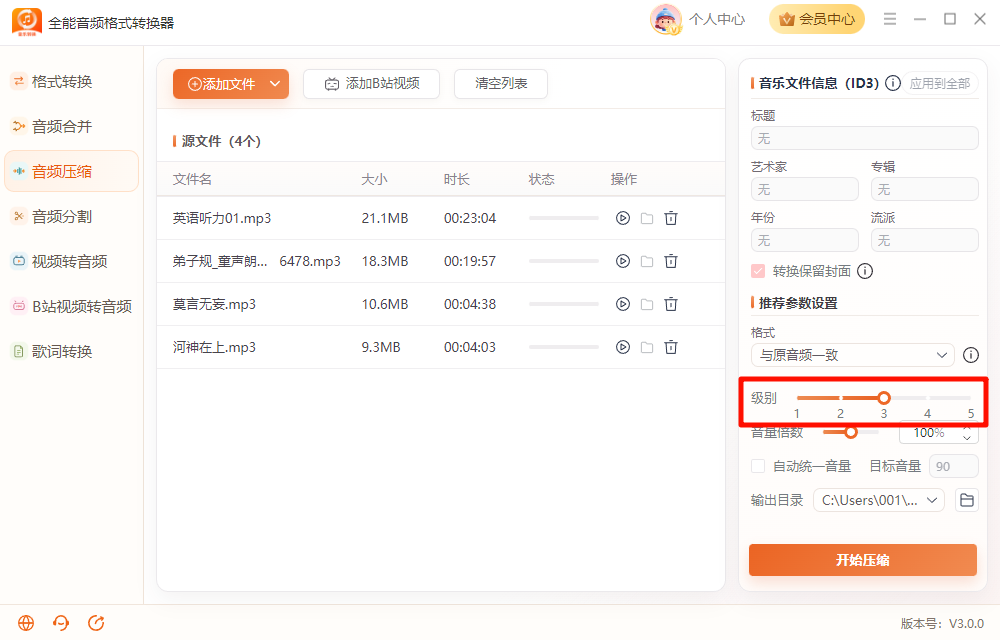Enable the 自动统一音量 checkbox

[x=758, y=466]
